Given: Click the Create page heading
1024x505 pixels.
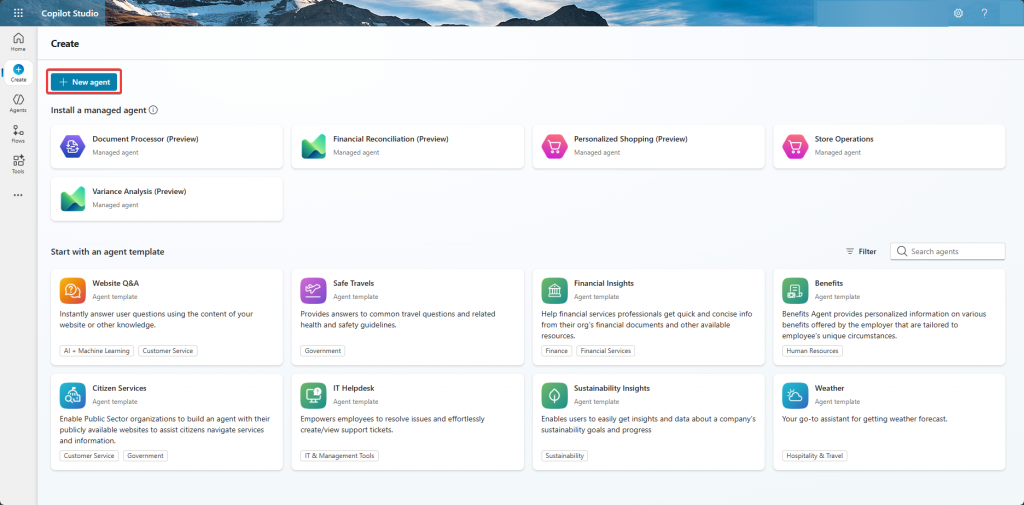Looking at the screenshot, I should (65, 44).
